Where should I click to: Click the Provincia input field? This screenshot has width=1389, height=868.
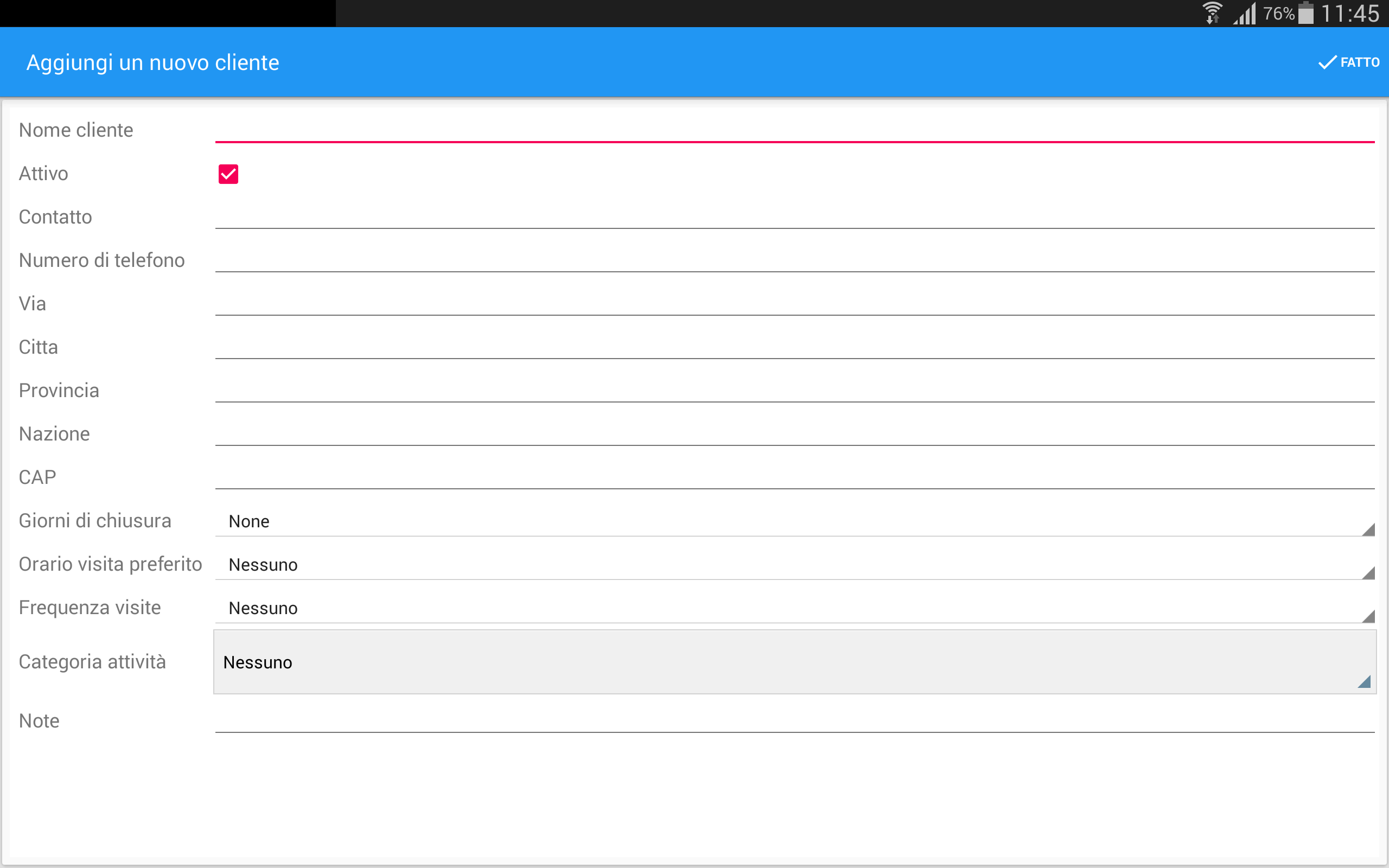point(795,390)
